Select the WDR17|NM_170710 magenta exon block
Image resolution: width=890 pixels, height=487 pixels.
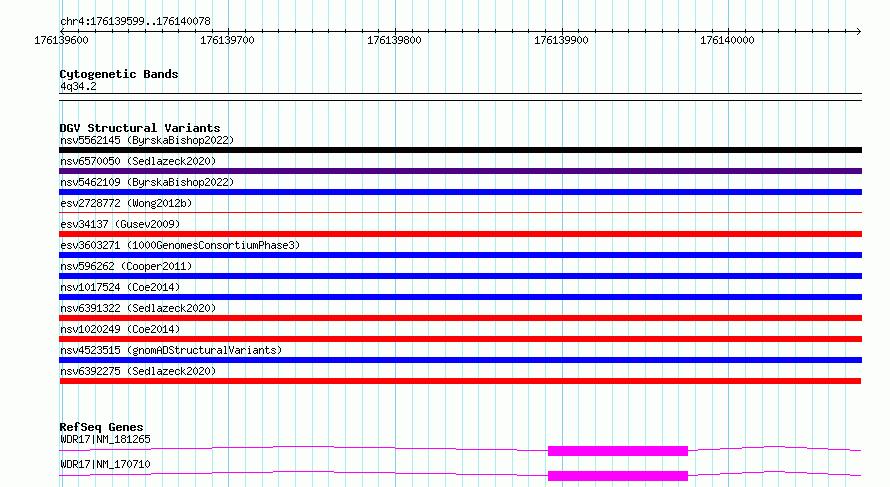tap(618, 476)
